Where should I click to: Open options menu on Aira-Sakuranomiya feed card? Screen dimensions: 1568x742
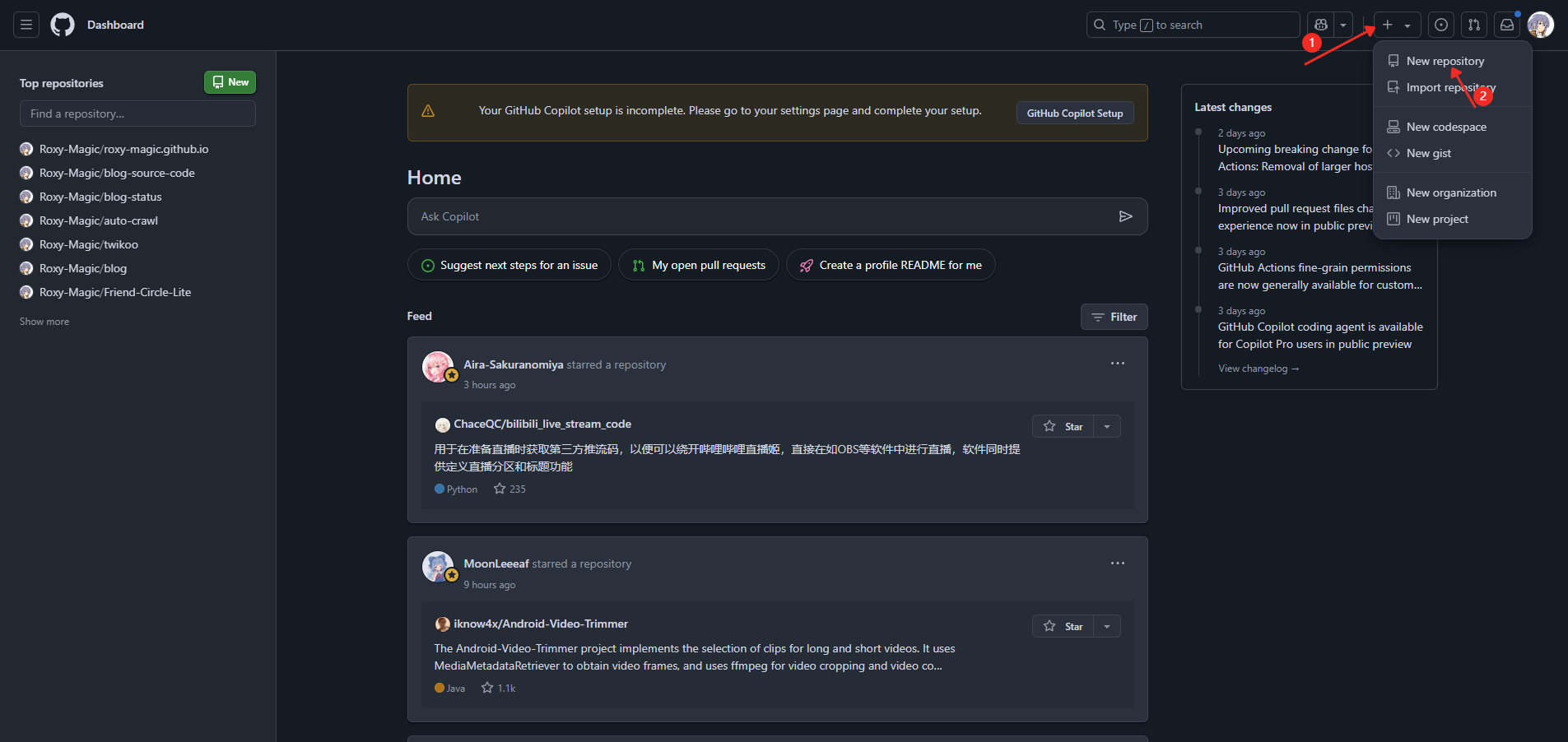[1117, 364]
